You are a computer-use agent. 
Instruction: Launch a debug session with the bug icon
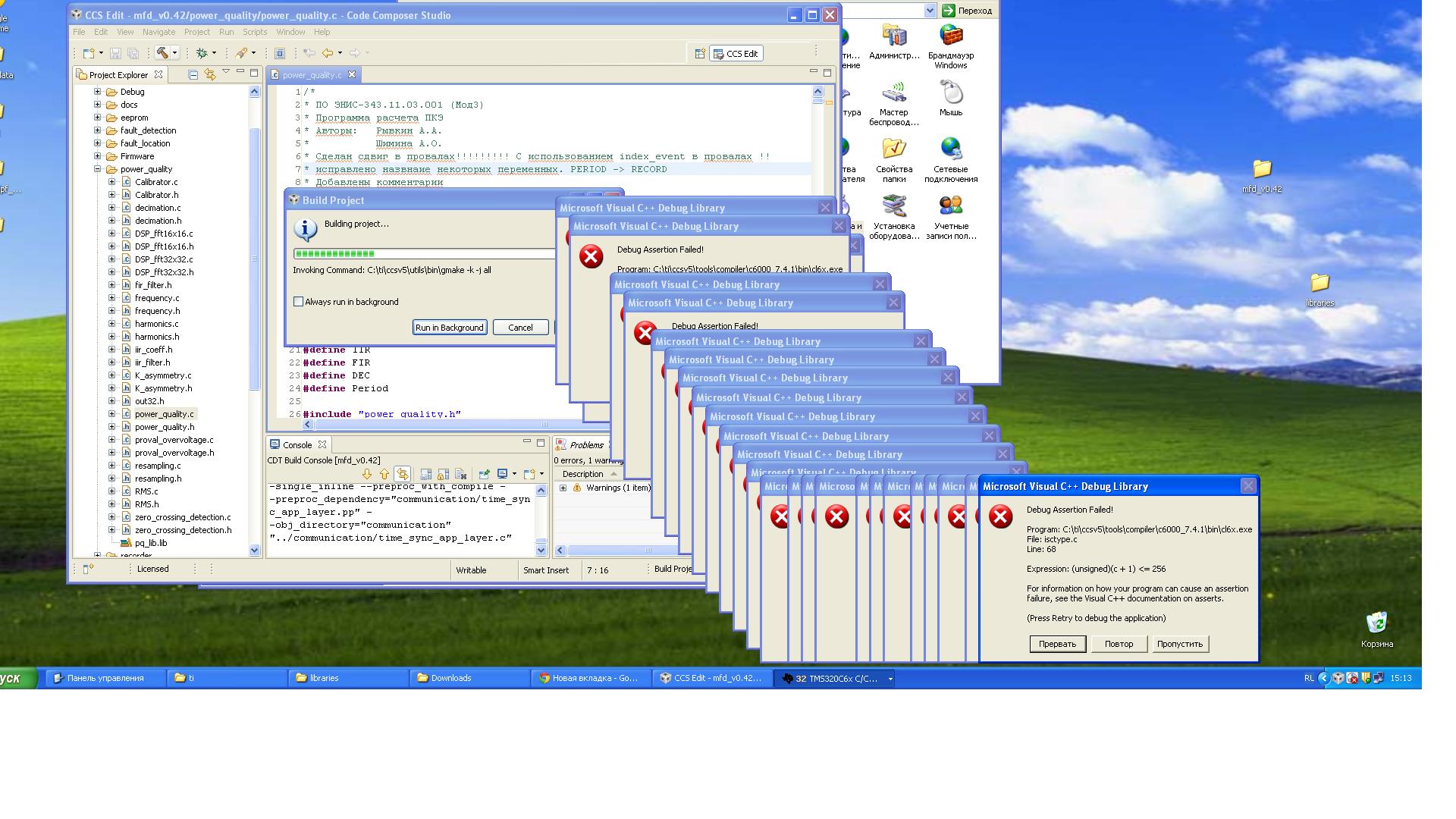(x=202, y=53)
